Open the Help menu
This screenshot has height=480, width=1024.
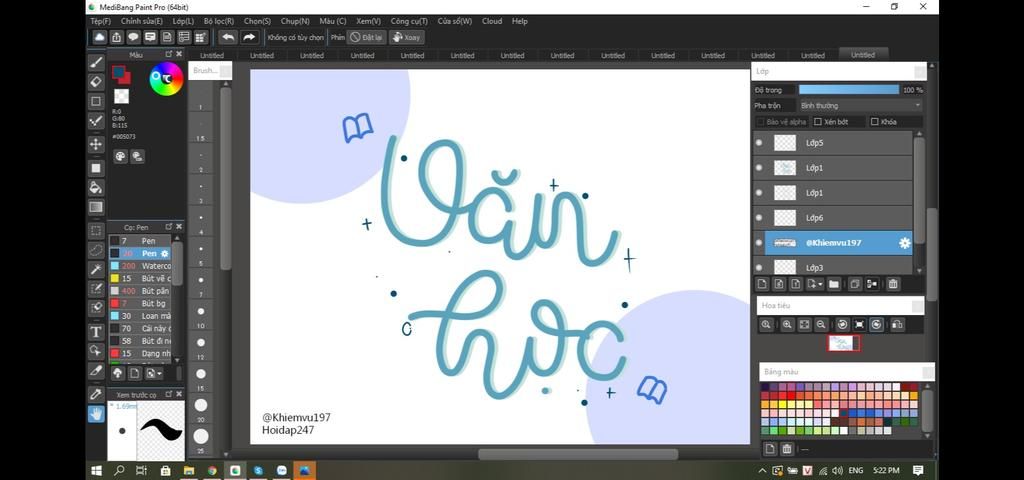point(520,21)
